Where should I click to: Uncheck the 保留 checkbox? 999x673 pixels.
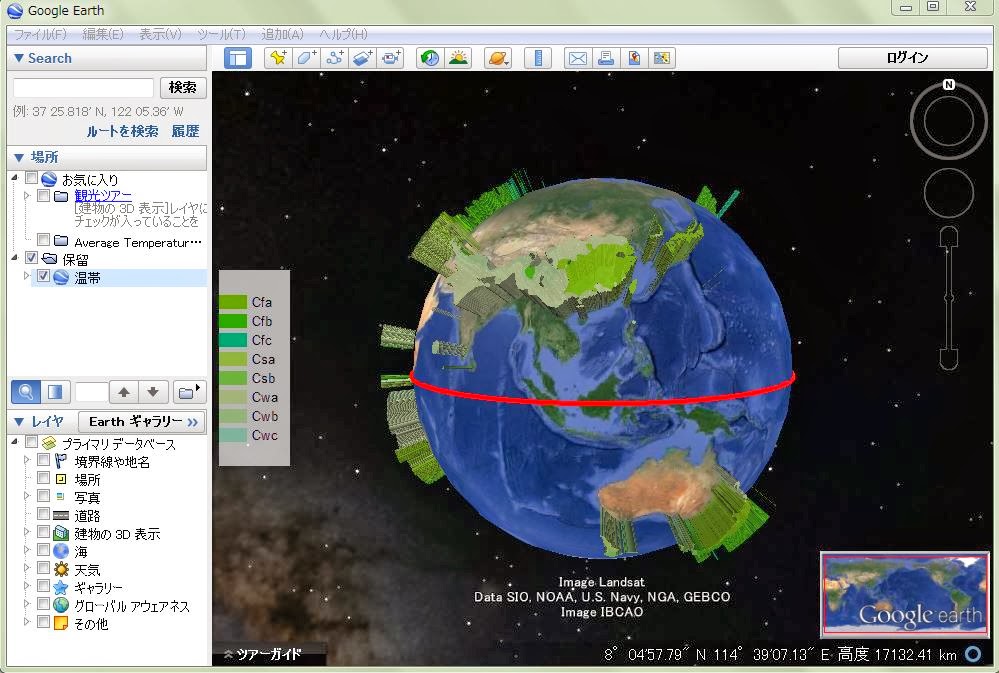(31, 257)
